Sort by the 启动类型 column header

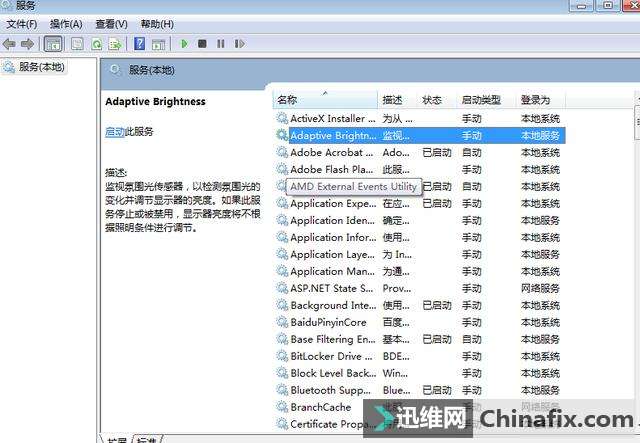pos(486,100)
